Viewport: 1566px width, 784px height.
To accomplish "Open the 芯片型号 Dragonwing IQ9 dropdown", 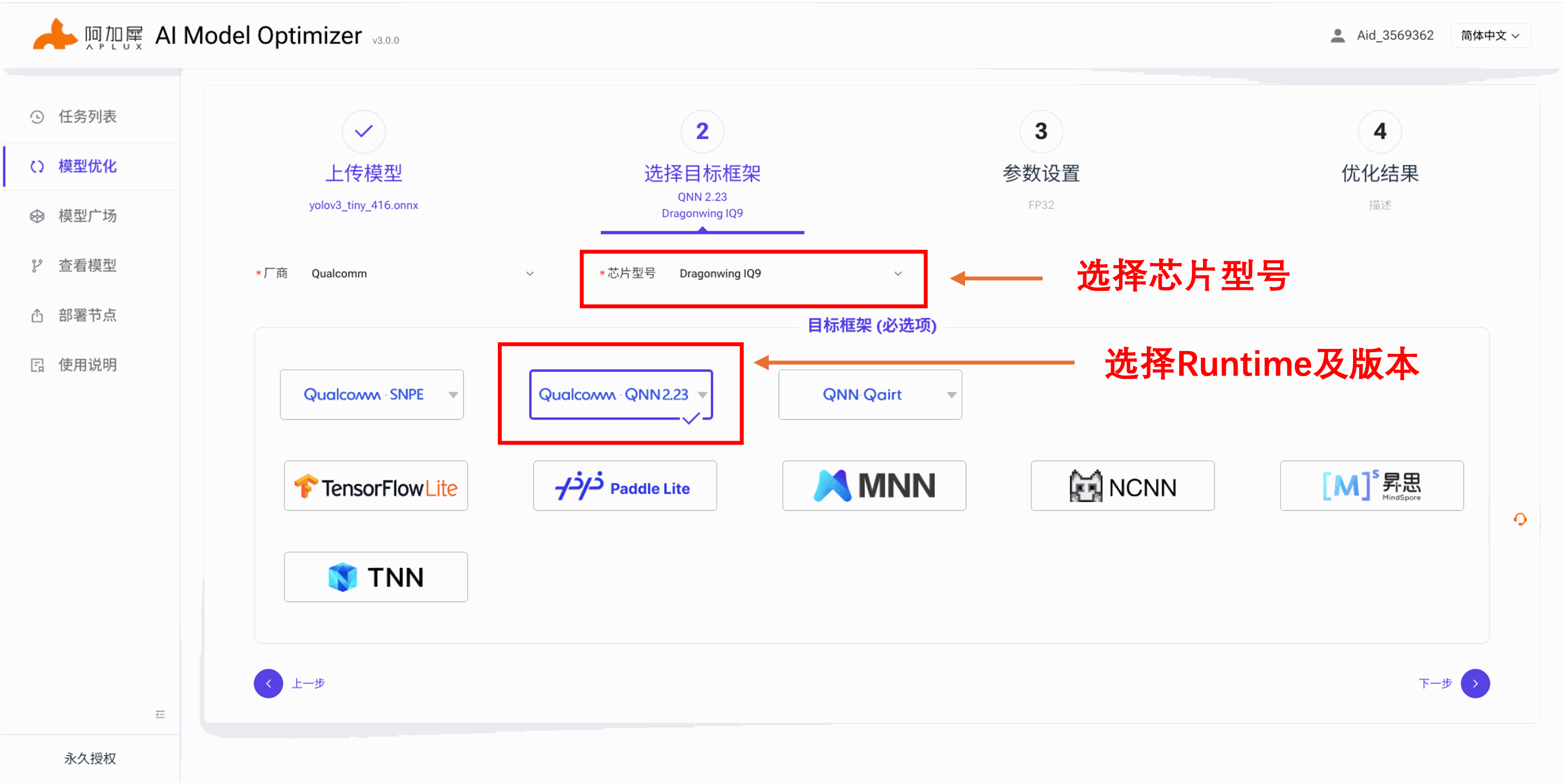I will (789, 274).
